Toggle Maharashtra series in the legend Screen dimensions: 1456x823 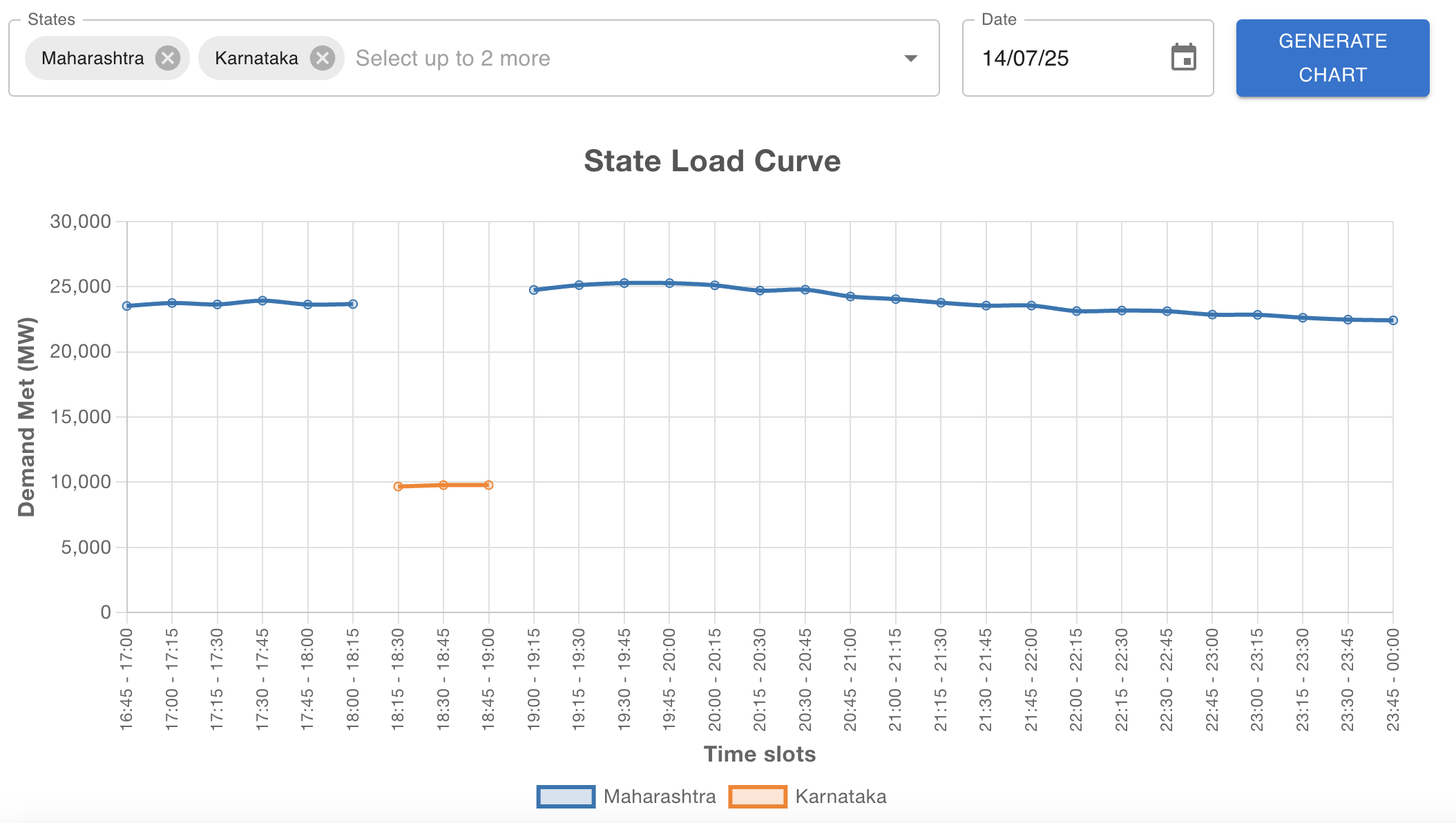click(x=659, y=796)
